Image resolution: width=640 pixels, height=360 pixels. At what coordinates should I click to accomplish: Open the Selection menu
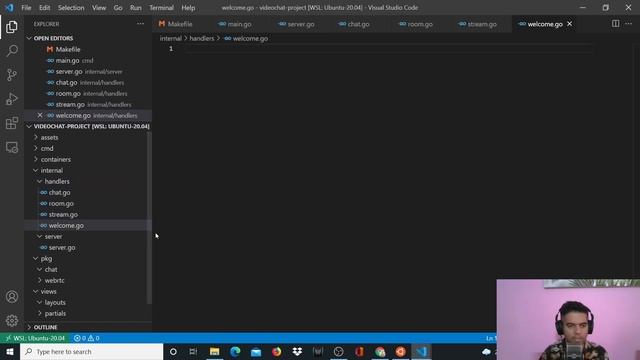tap(71, 8)
